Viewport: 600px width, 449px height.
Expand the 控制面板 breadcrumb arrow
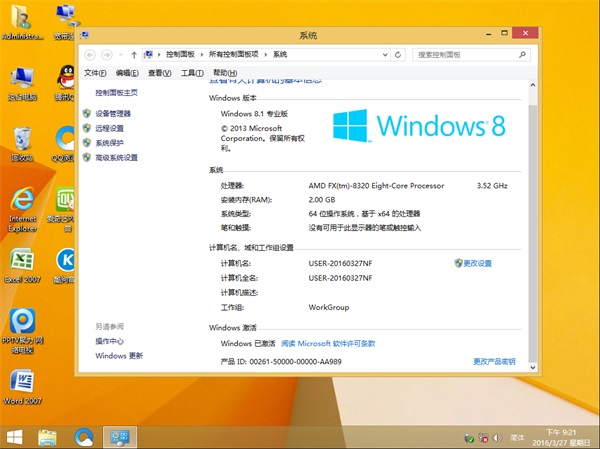[199, 54]
